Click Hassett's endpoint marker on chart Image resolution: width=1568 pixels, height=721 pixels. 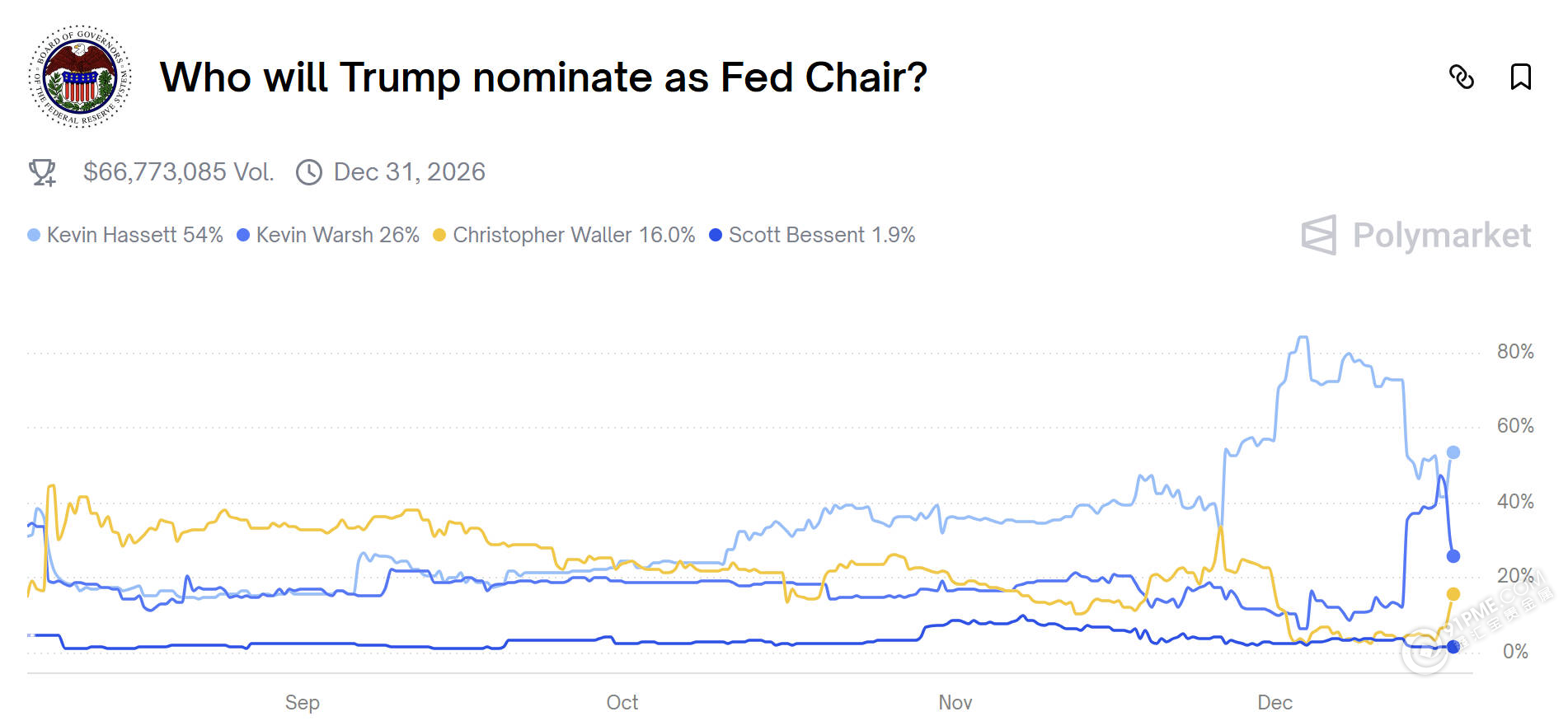point(1453,452)
